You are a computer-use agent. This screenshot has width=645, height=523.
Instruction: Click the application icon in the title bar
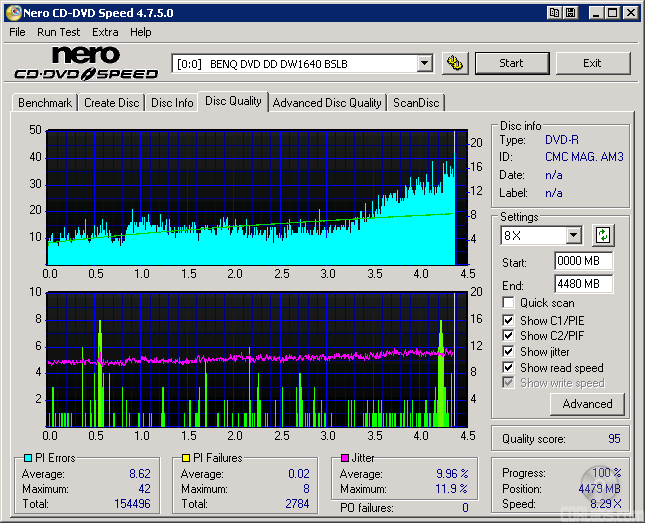click(x=12, y=13)
